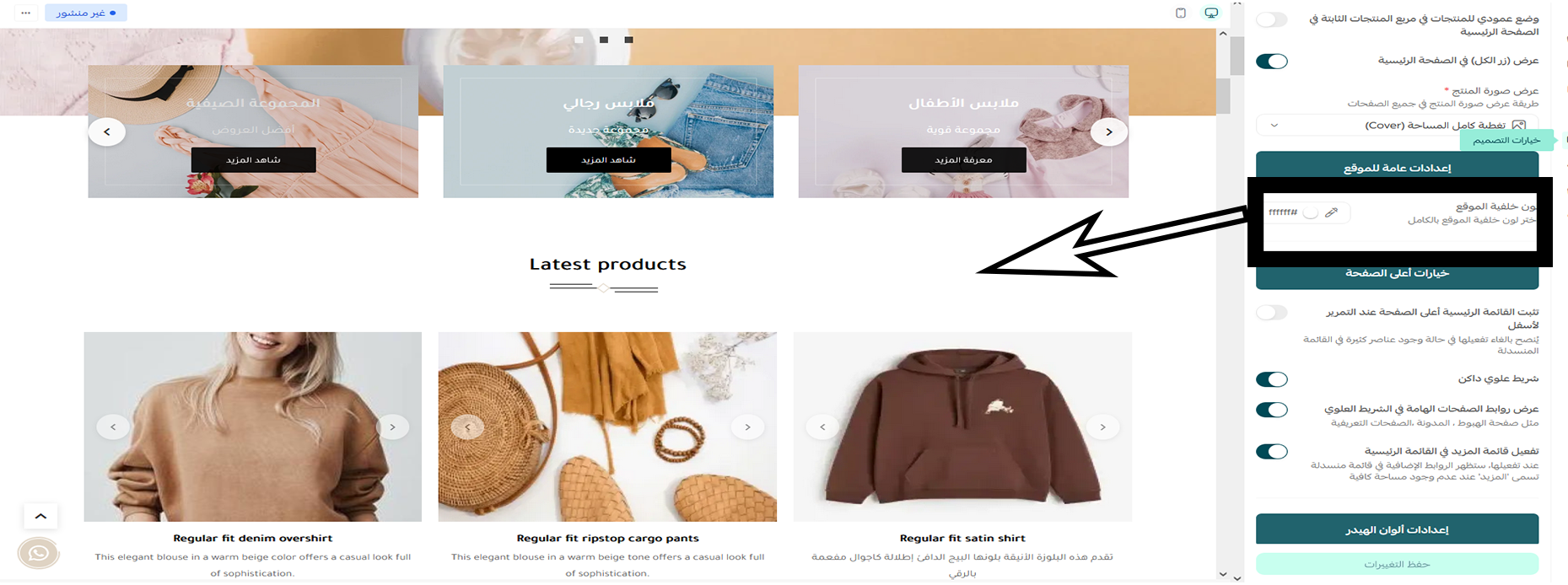Open the خيارات التصميم tab
This screenshot has height=585, width=1568.
1506,140
